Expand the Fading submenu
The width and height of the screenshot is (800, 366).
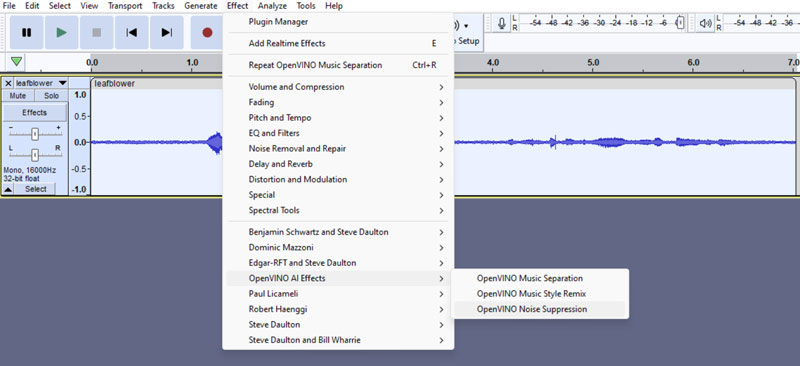[338, 102]
